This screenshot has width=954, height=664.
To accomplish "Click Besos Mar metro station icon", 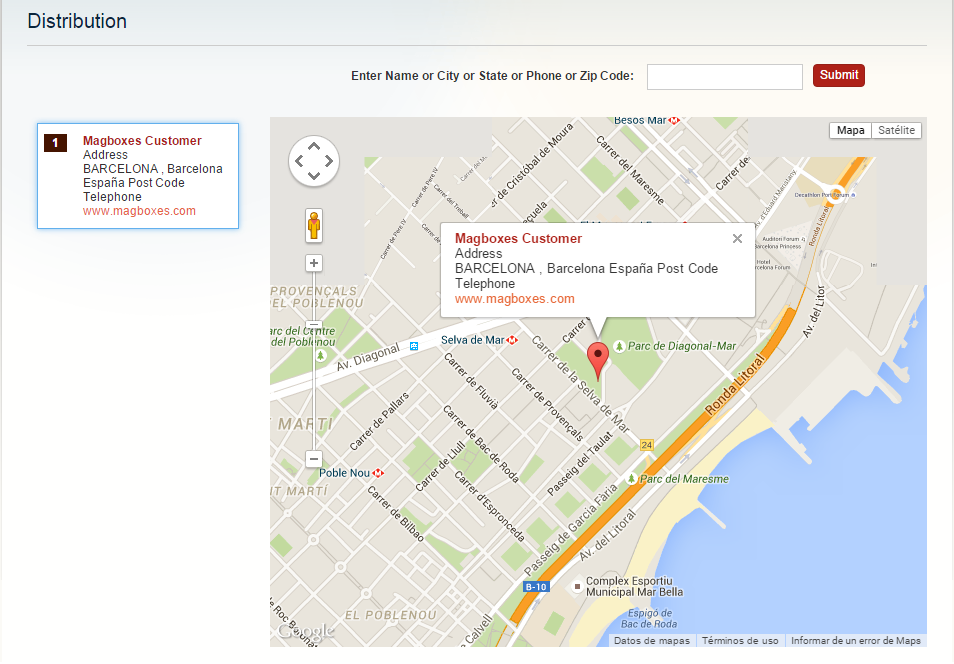I will (674, 121).
